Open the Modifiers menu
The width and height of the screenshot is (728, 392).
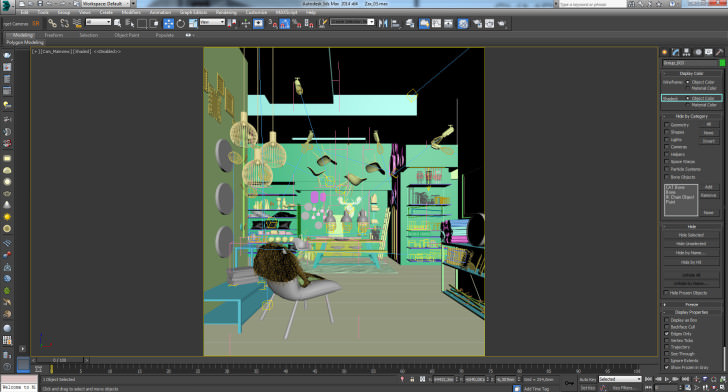131,13
